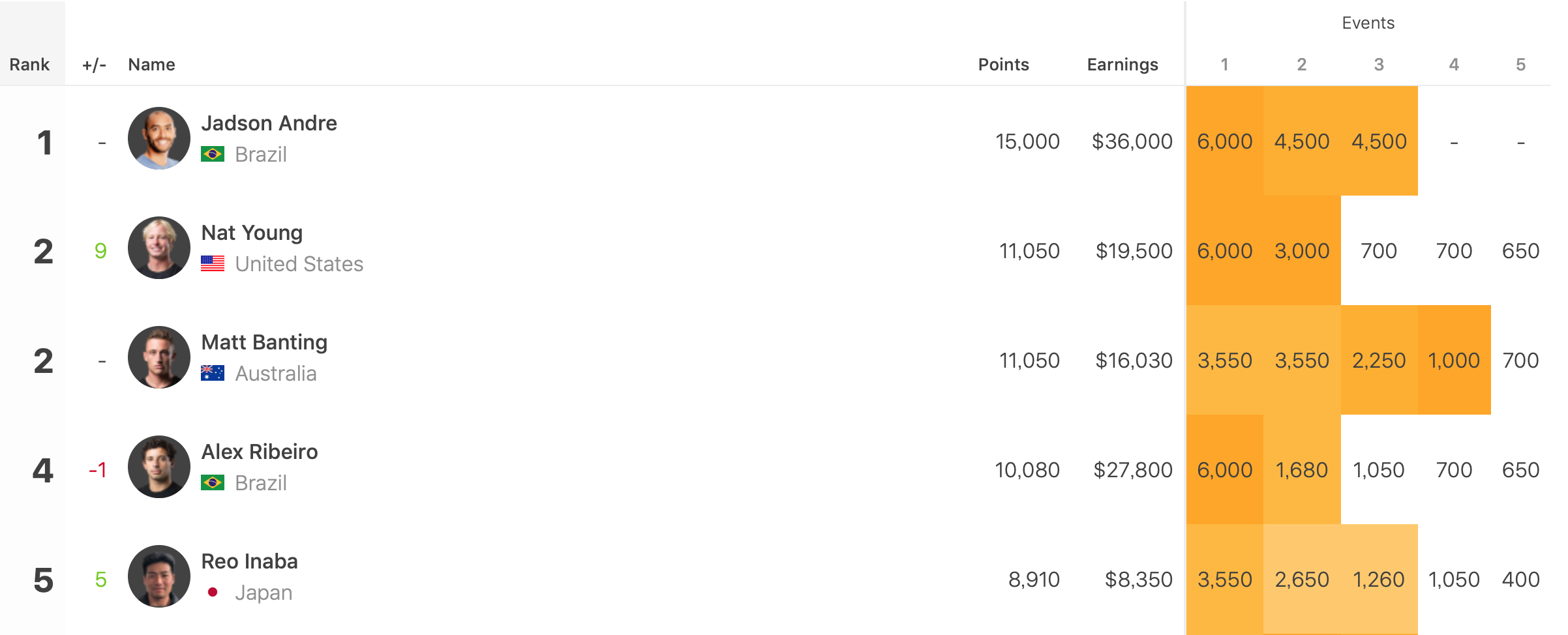Open the Reo Inaba name link
1568x635 pixels.
pyautogui.click(x=249, y=561)
